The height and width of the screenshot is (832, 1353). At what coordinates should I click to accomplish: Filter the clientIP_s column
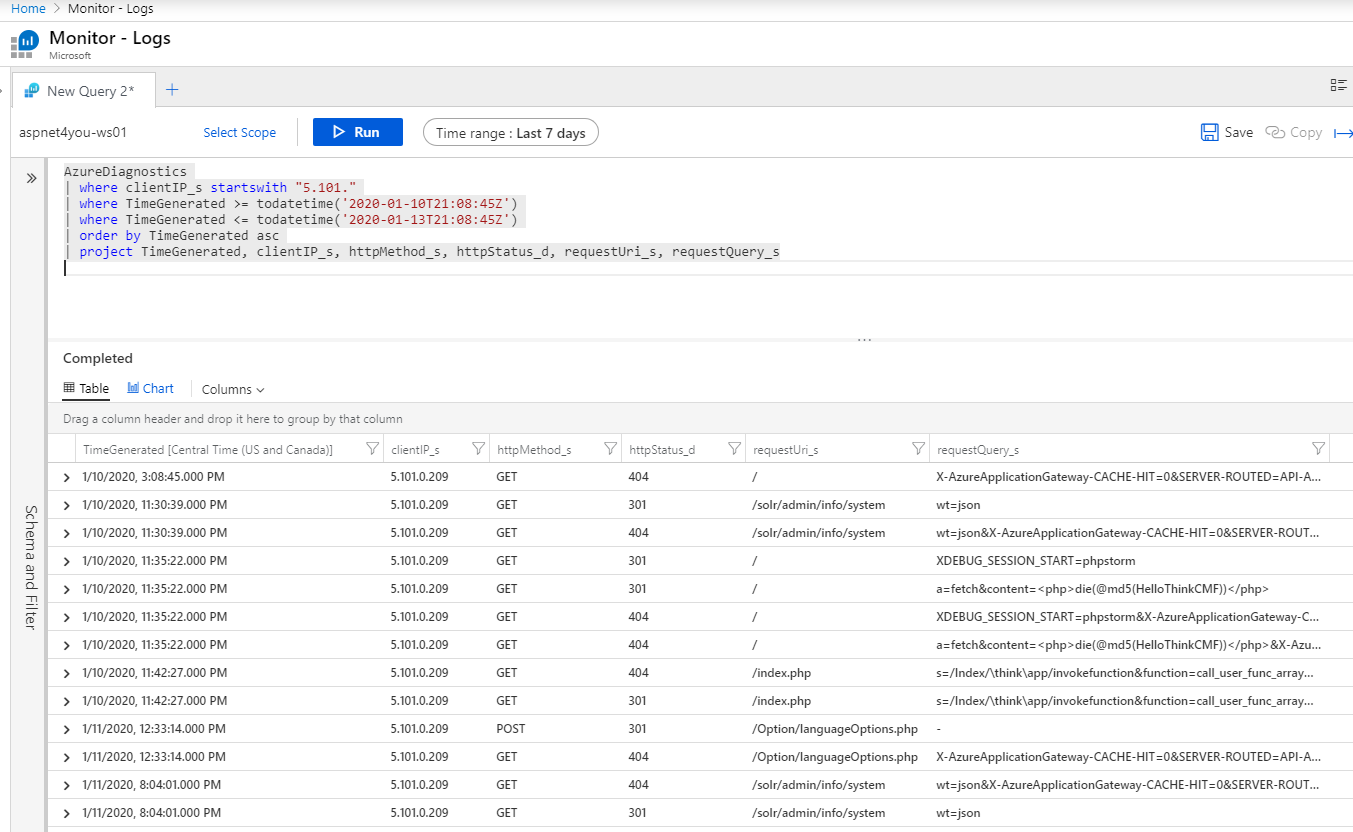point(478,449)
